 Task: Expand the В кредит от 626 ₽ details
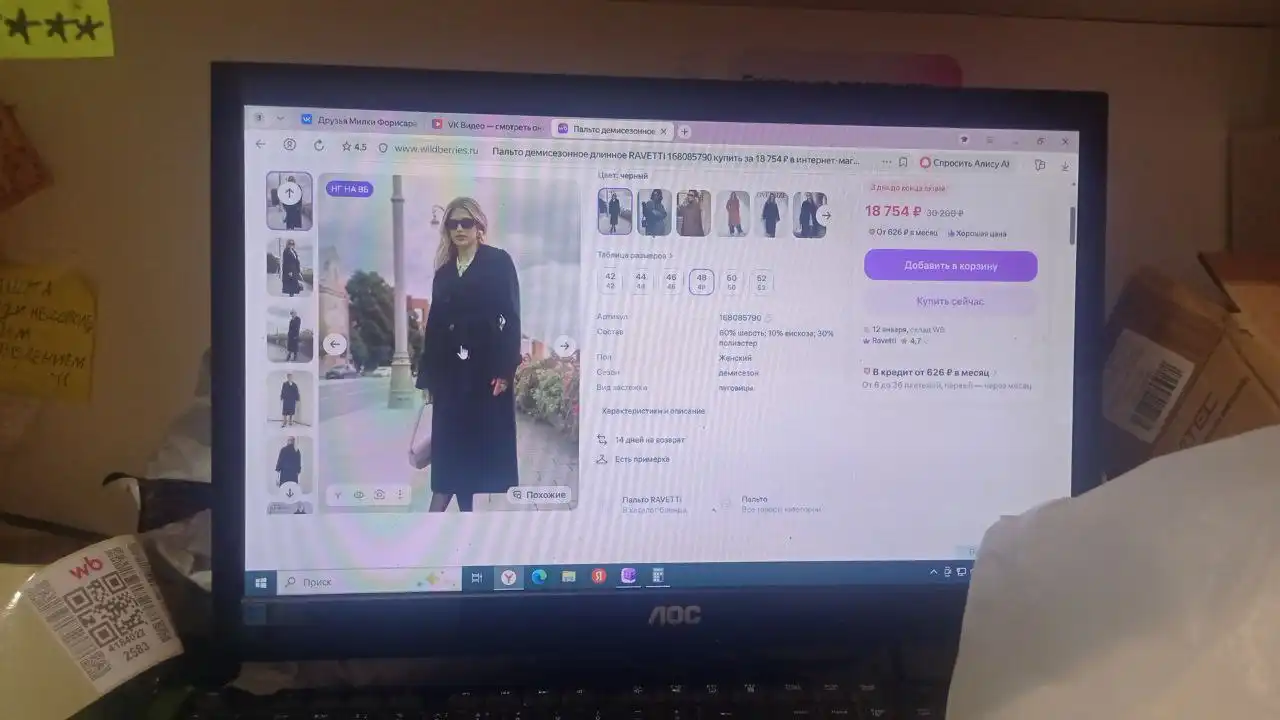click(928, 371)
